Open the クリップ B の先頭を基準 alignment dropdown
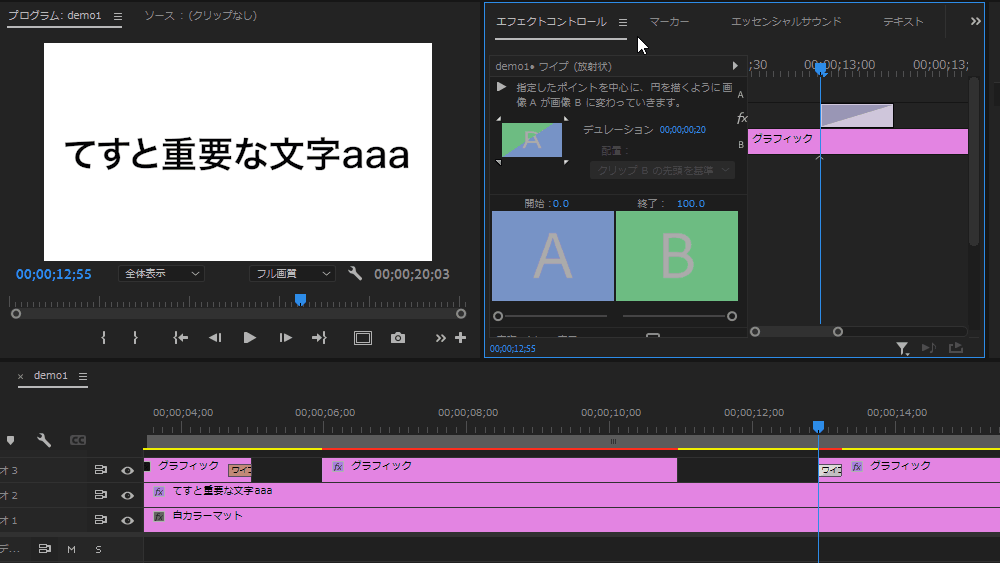Screen dimensions: 1000x563 coord(663,170)
